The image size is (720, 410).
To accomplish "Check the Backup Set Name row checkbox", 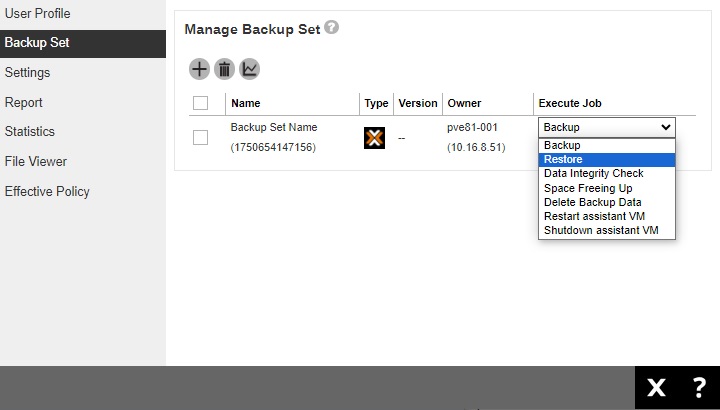I will click(x=200, y=137).
